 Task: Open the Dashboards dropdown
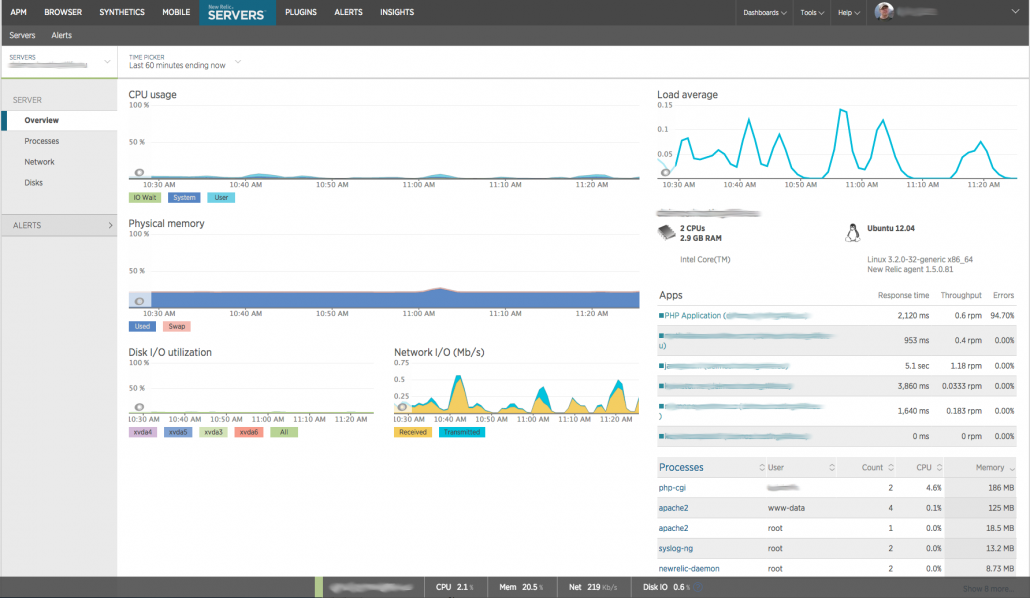[x=765, y=12]
